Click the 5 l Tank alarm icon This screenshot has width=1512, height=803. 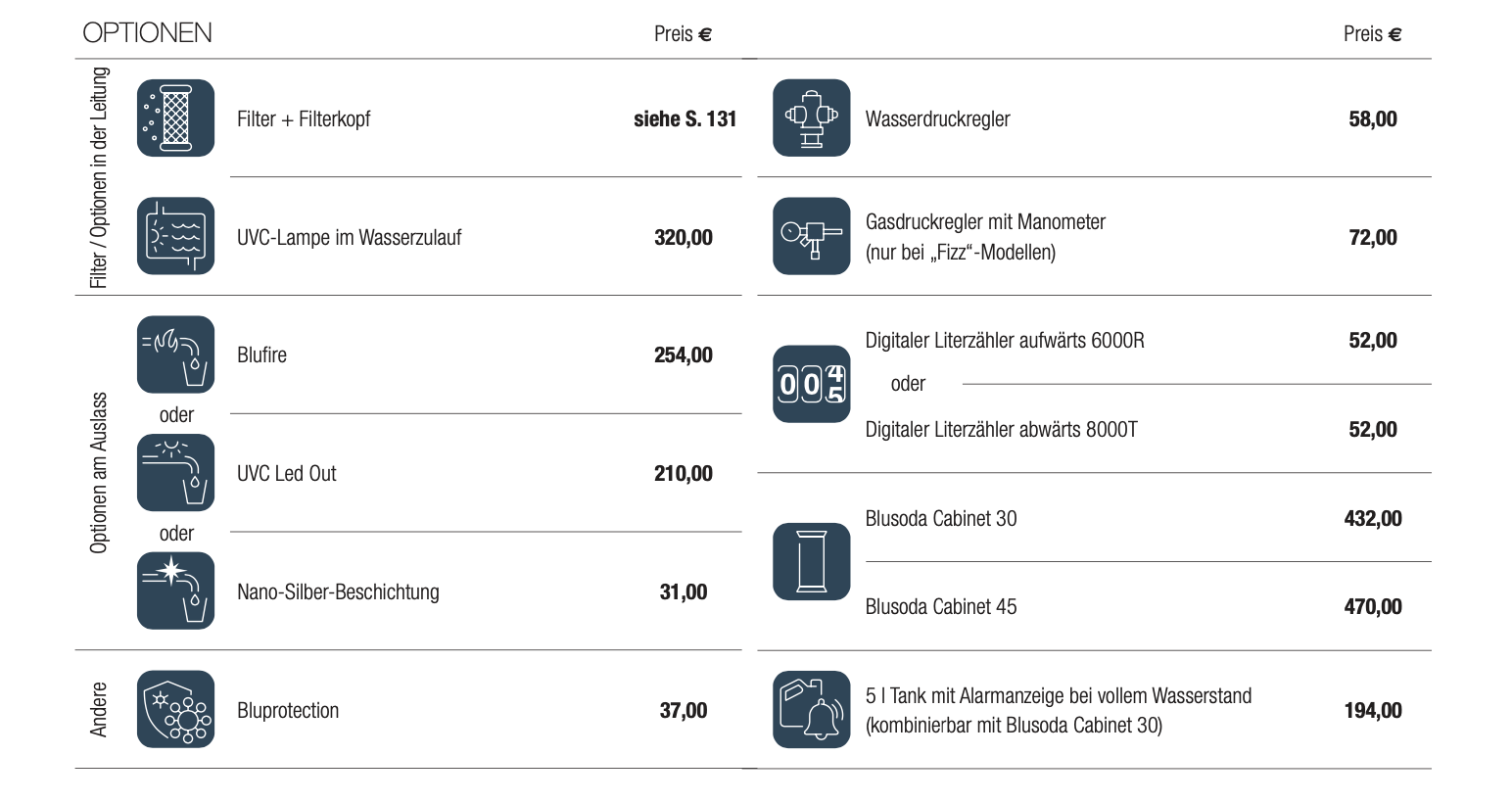pos(811,709)
